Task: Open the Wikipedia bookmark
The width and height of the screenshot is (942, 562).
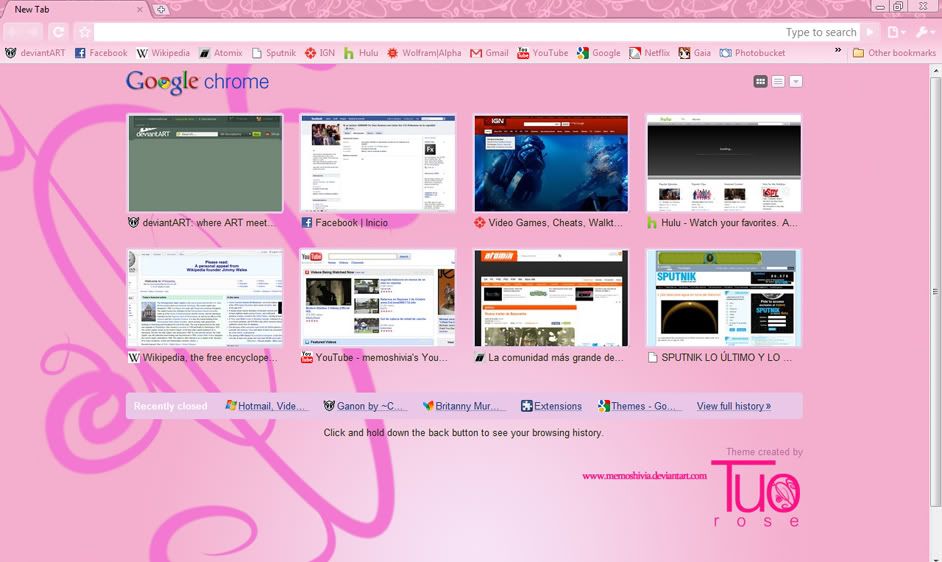Action: [163, 53]
